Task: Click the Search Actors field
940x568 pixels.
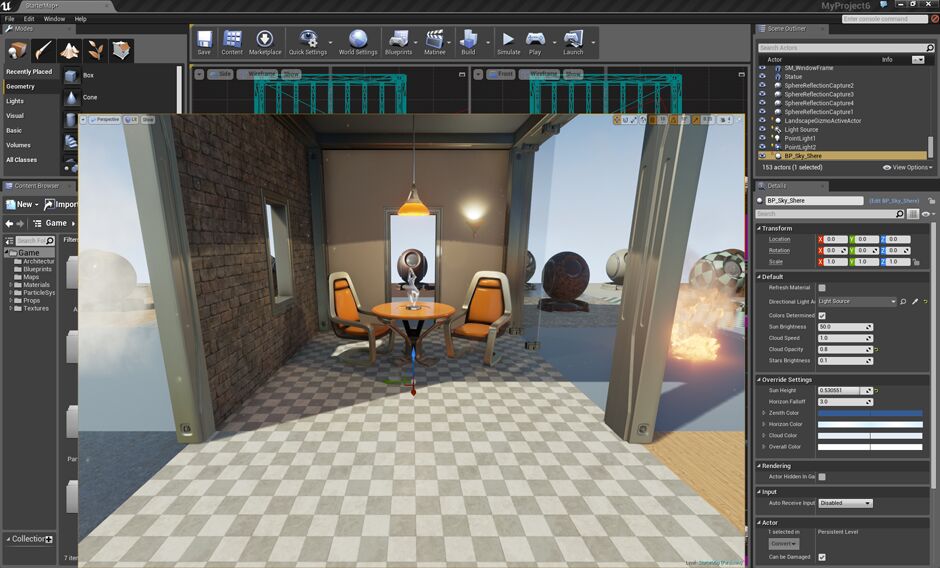Action: tap(842, 47)
